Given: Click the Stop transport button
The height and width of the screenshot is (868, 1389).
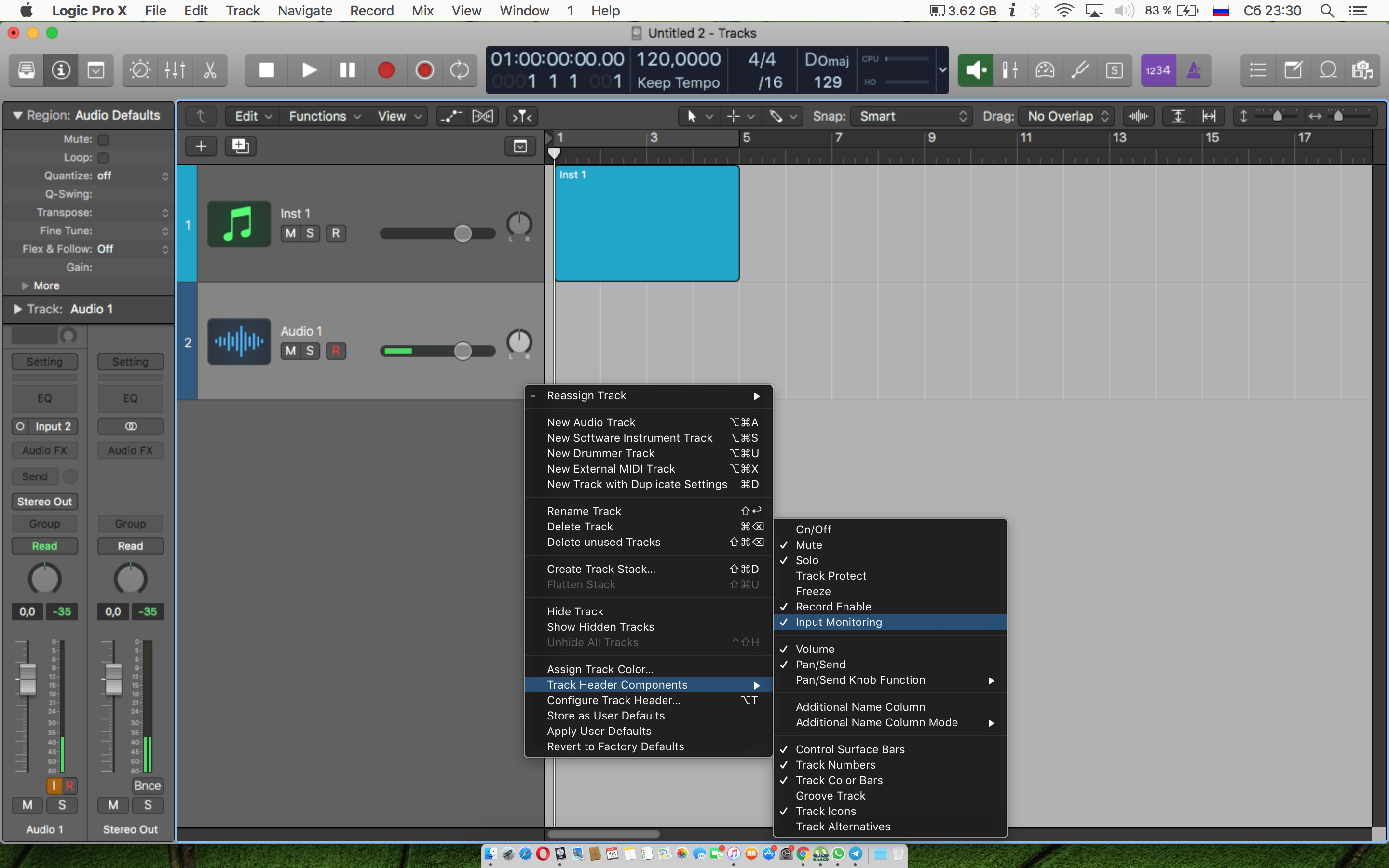Looking at the screenshot, I should 266,70.
